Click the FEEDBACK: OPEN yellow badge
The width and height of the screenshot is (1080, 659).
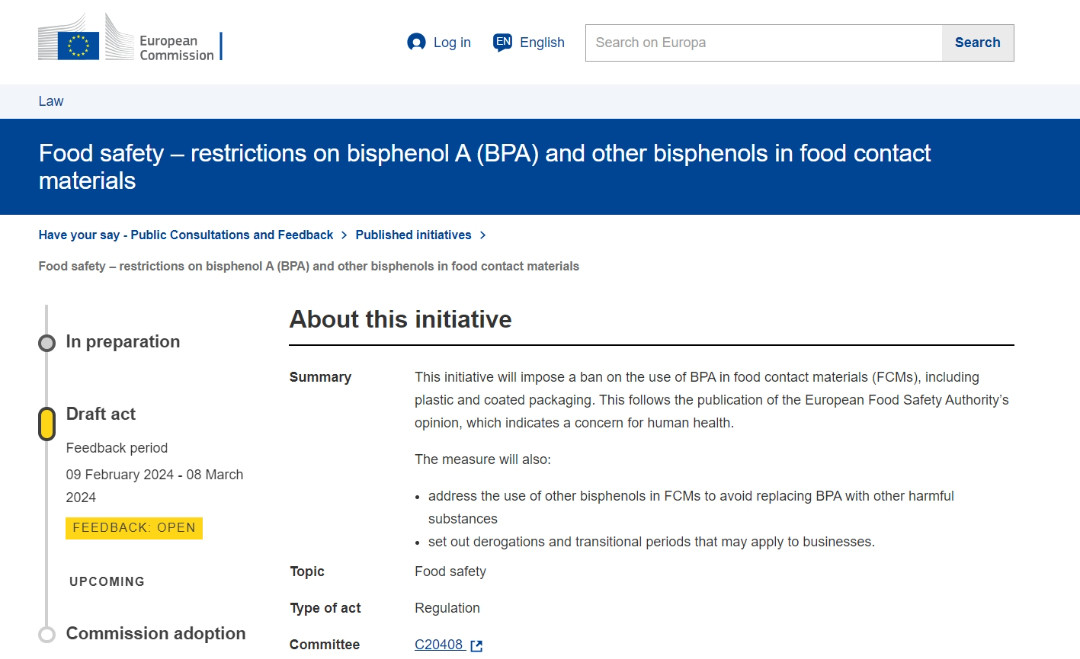[x=134, y=528]
